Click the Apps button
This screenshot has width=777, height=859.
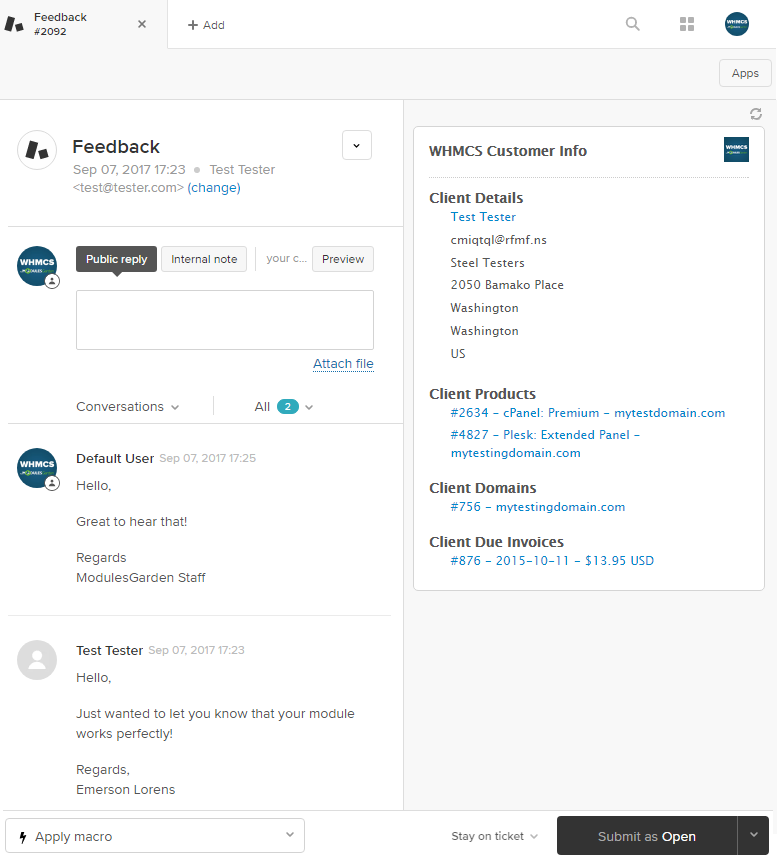[x=745, y=73]
